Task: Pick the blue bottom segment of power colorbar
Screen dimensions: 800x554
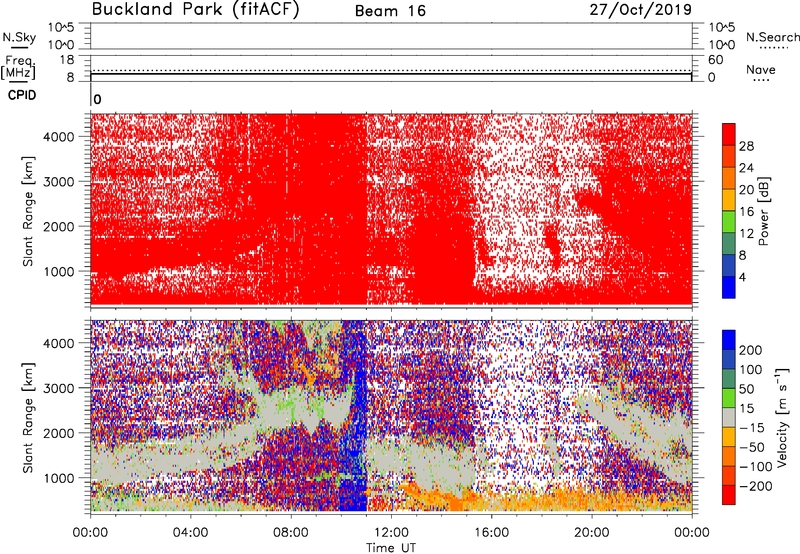Action: click(x=729, y=287)
